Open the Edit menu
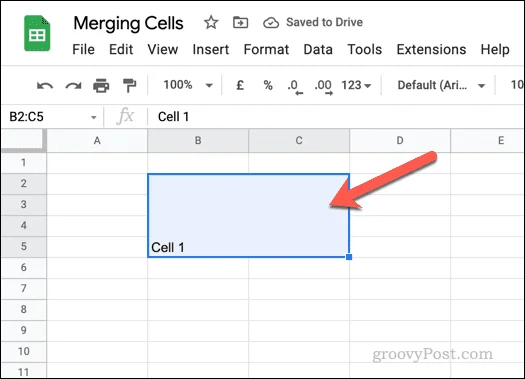 121,50
